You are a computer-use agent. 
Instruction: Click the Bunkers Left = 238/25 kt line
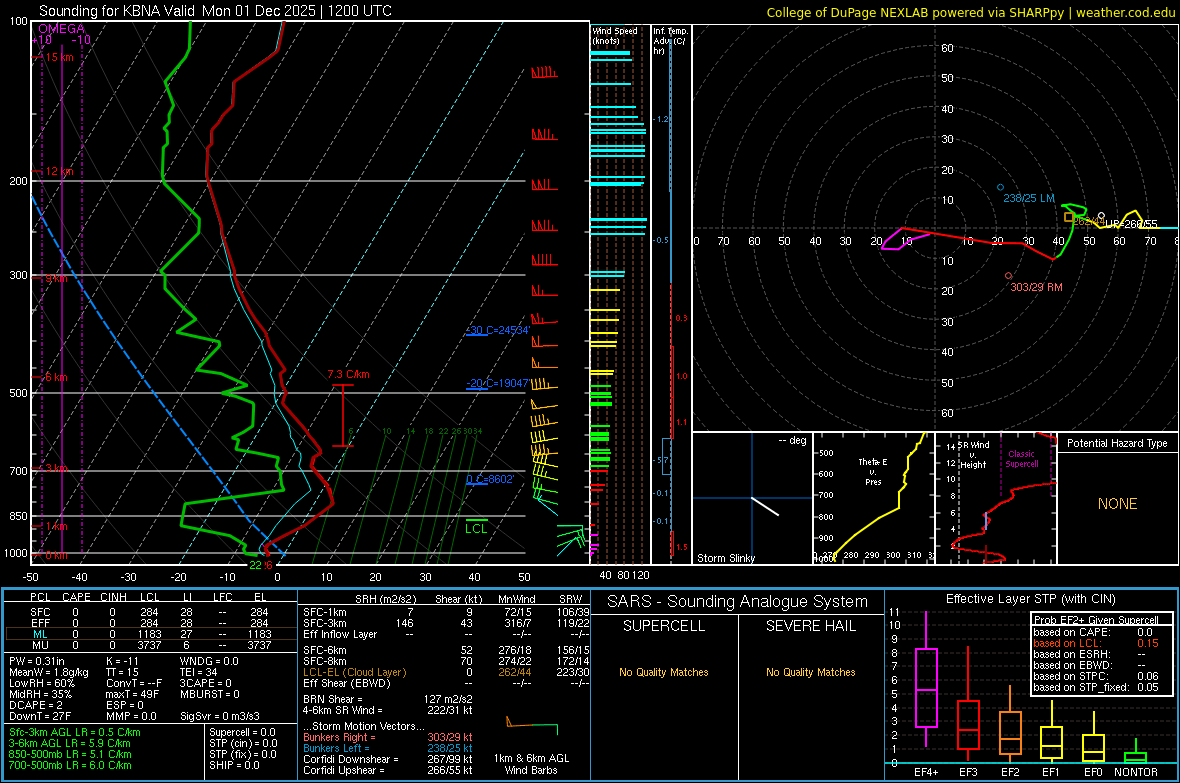pos(388,748)
